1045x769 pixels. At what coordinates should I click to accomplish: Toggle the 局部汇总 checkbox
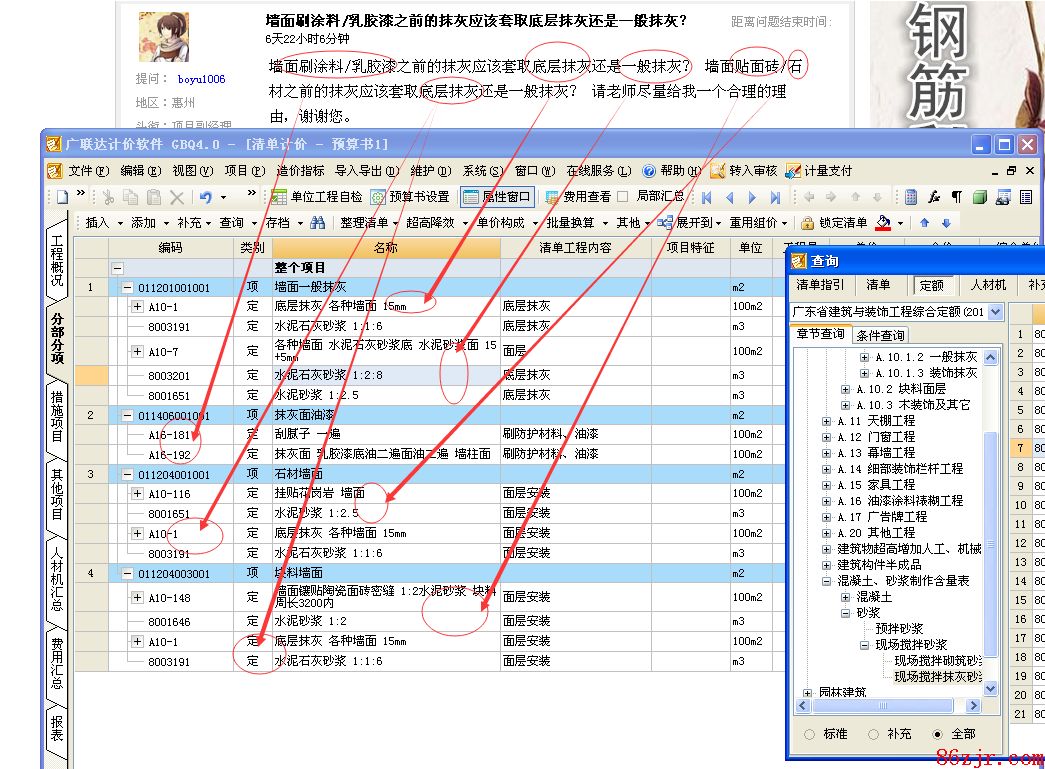[x=623, y=197]
